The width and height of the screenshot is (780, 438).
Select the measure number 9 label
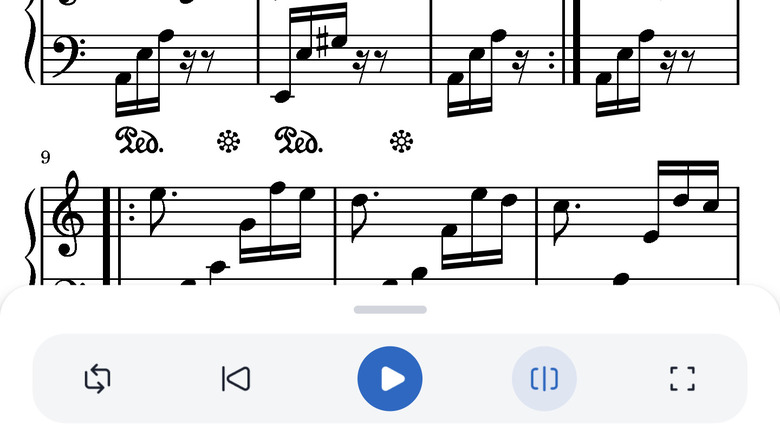45,157
